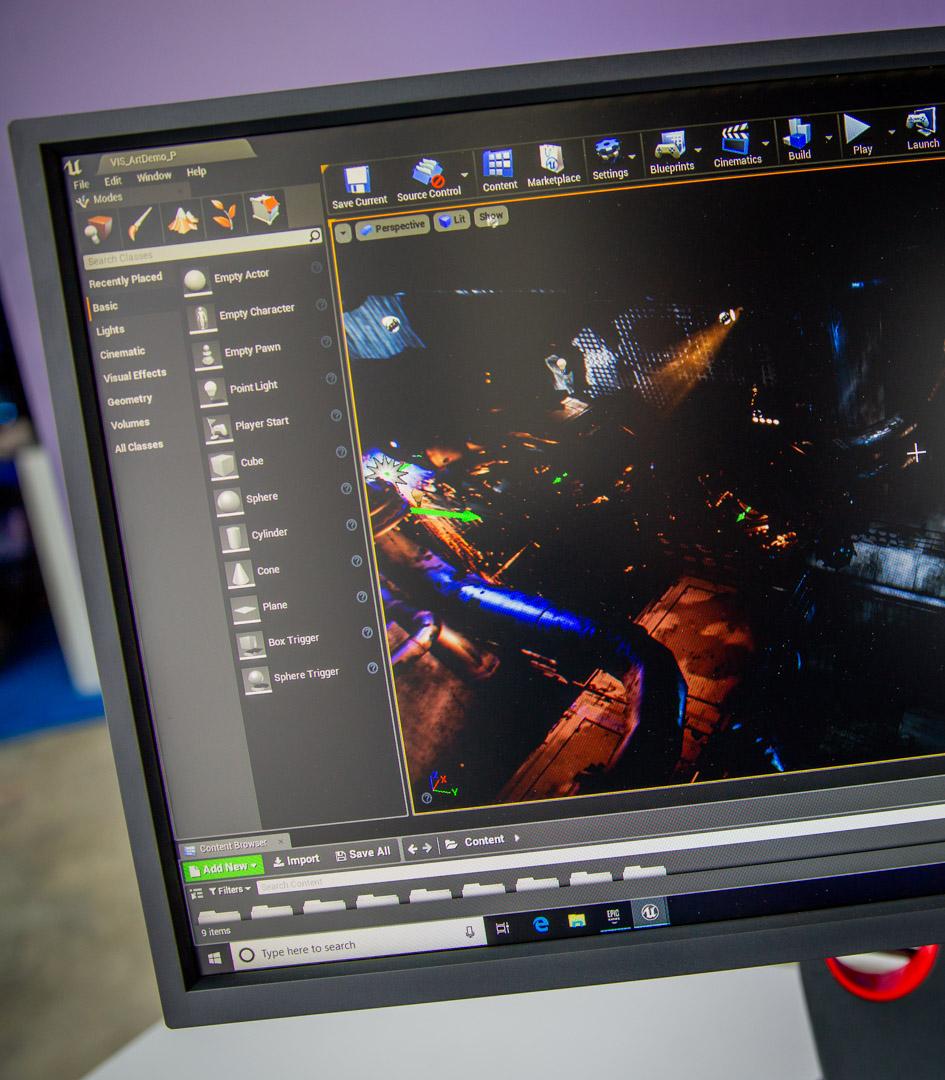Click the Cylinder primitive icon
Image resolution: width=945 pixels, height=1080 pixels.
pos(234,538)
